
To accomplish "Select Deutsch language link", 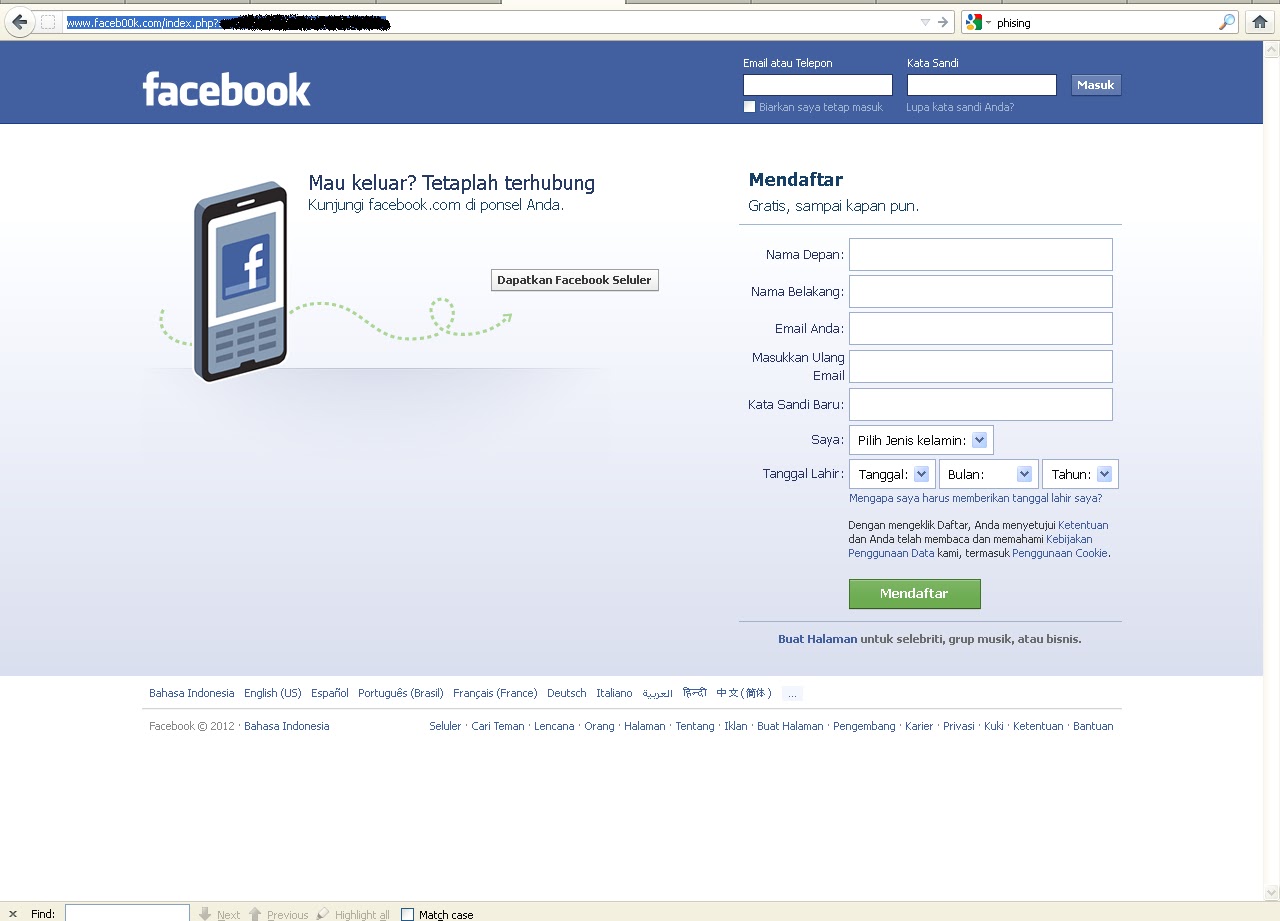I will point(567,693).
